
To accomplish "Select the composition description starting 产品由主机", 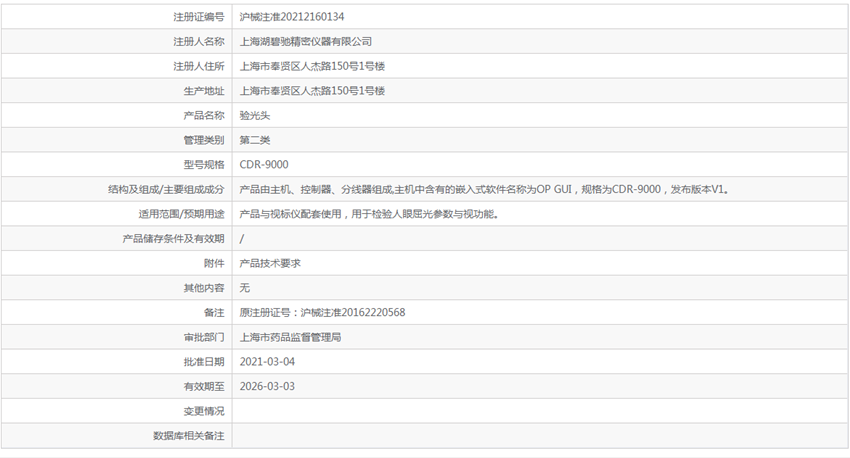I will [x=485, y=190].
